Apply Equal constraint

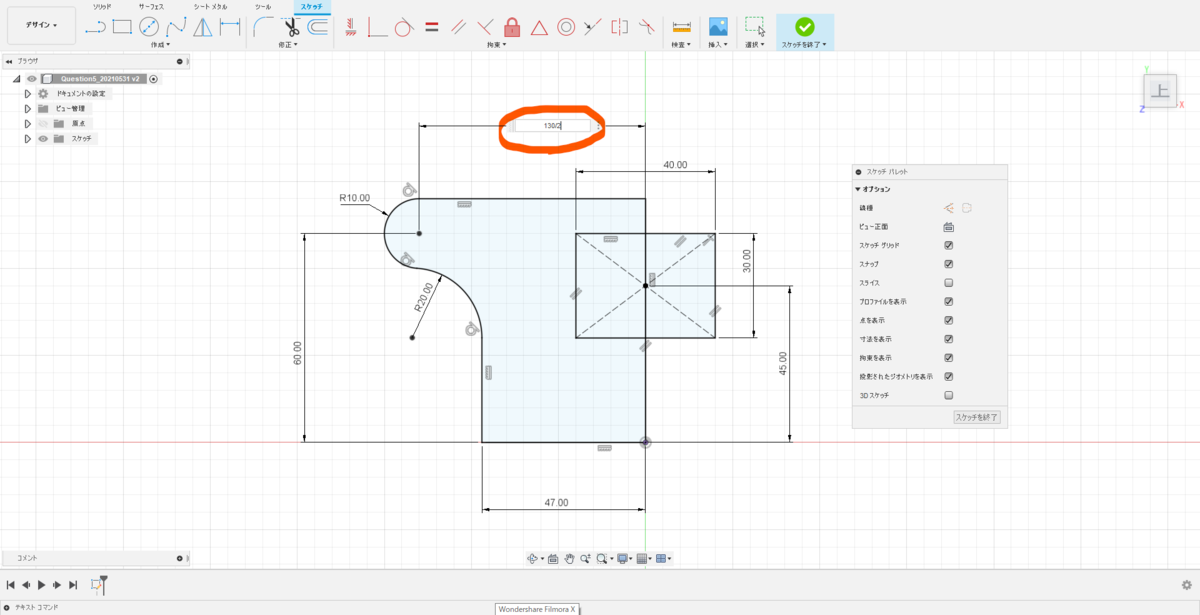coord(431,26)
